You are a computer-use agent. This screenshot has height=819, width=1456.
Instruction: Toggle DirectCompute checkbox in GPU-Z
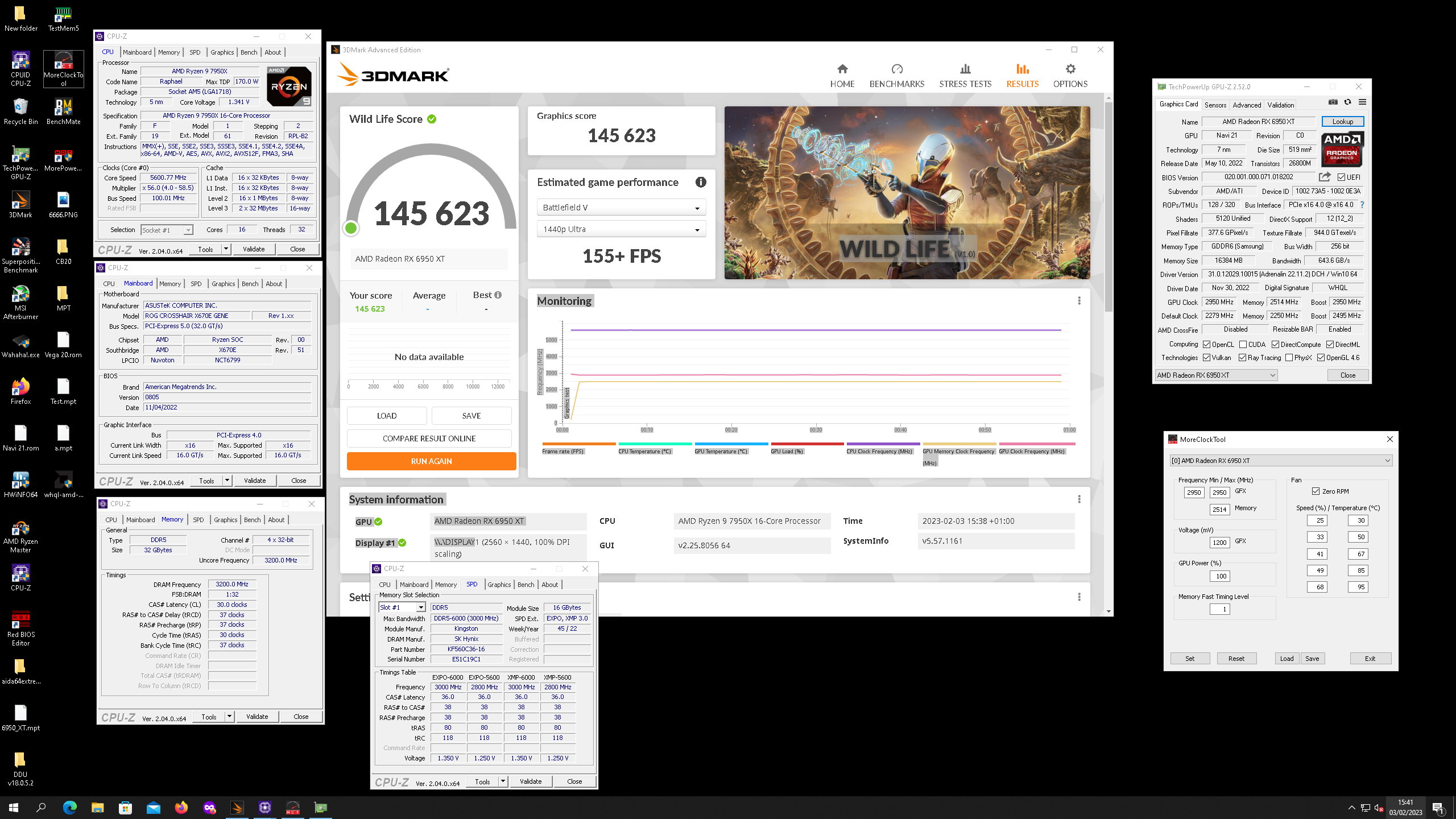point(1275,344)
